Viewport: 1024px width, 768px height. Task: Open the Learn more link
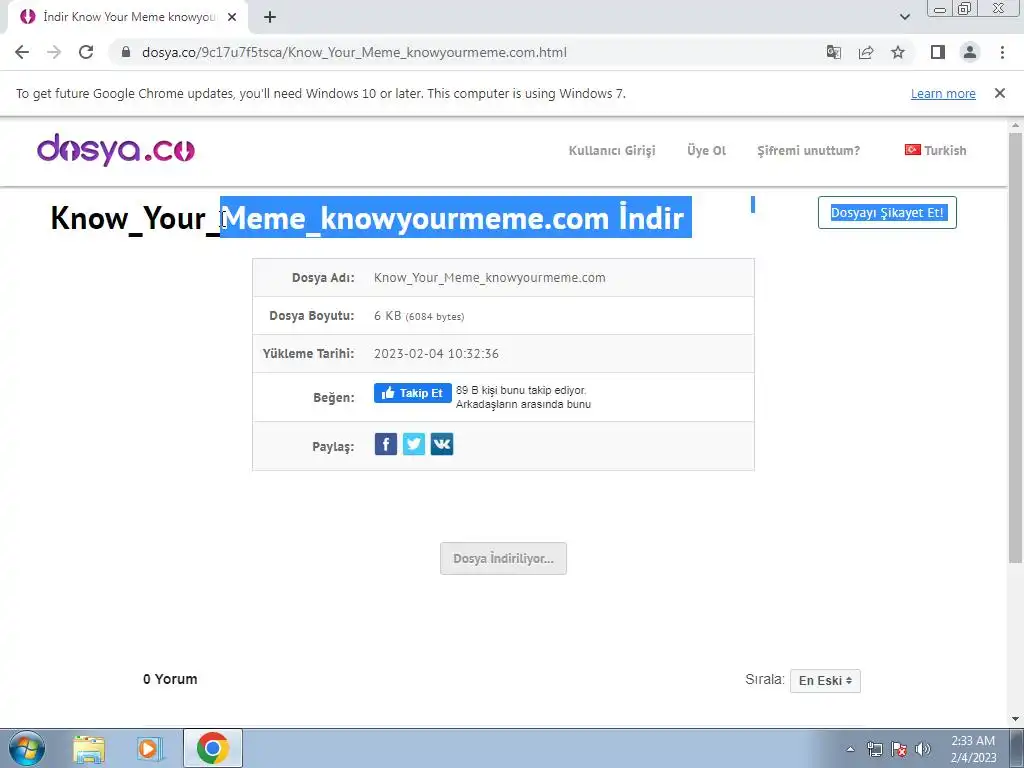(x=943, y=93)
